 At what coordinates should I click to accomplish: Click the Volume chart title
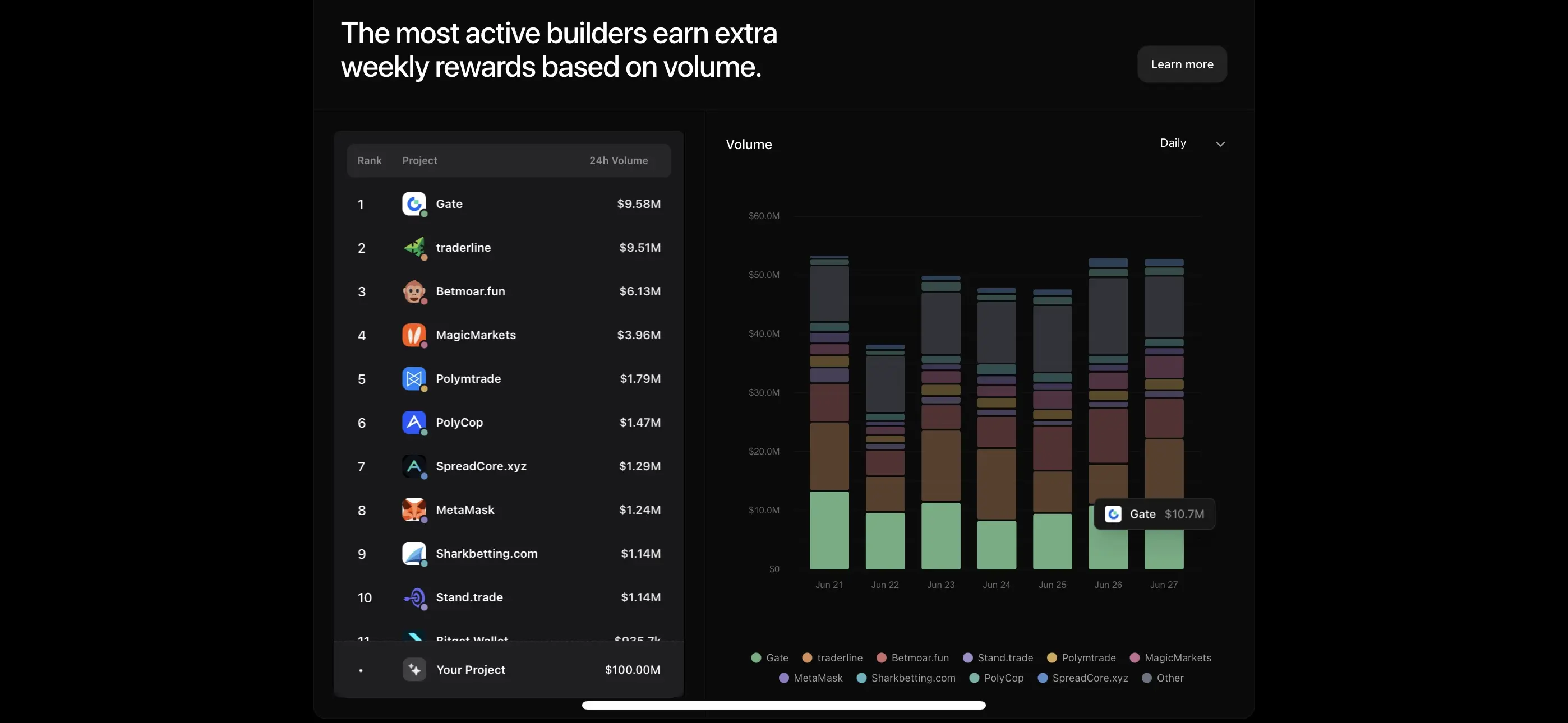coord(749,145)
